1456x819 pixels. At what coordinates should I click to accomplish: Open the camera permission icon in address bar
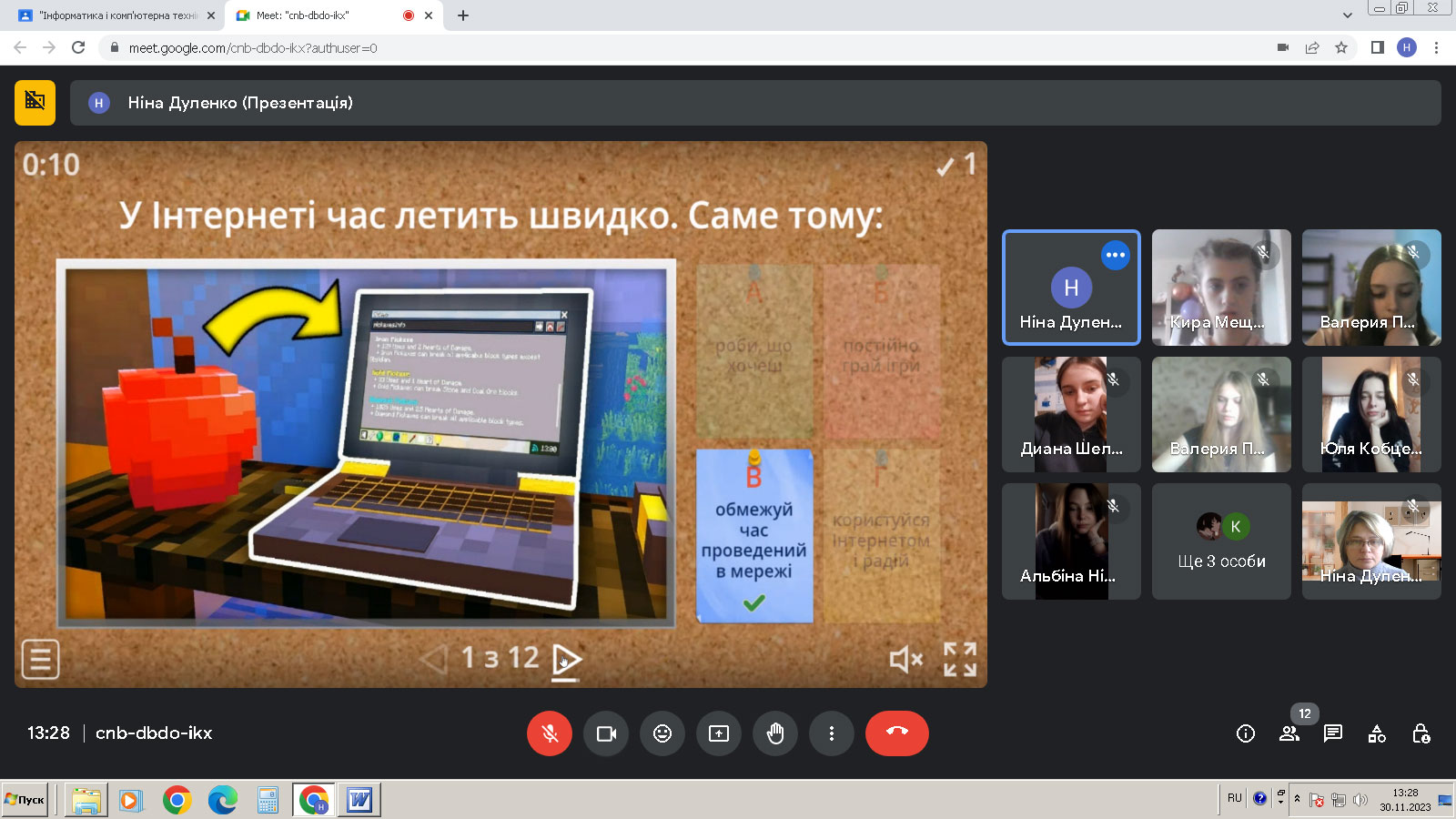point(1283,47)
